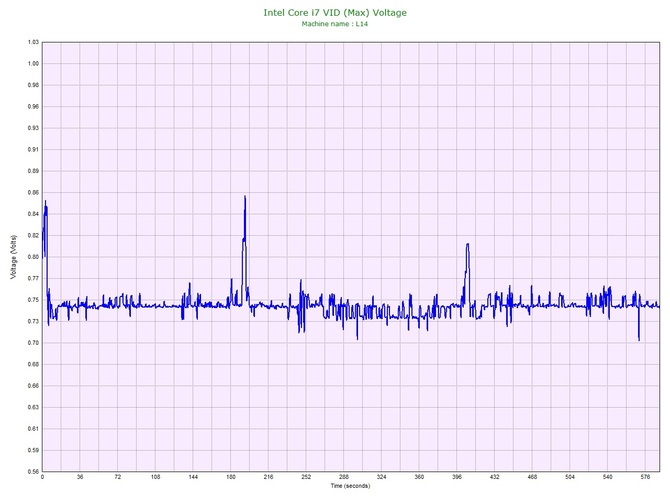Click the 0.89 voltage axis label
The width and height of the screenshot is (670, 503).
33,171
